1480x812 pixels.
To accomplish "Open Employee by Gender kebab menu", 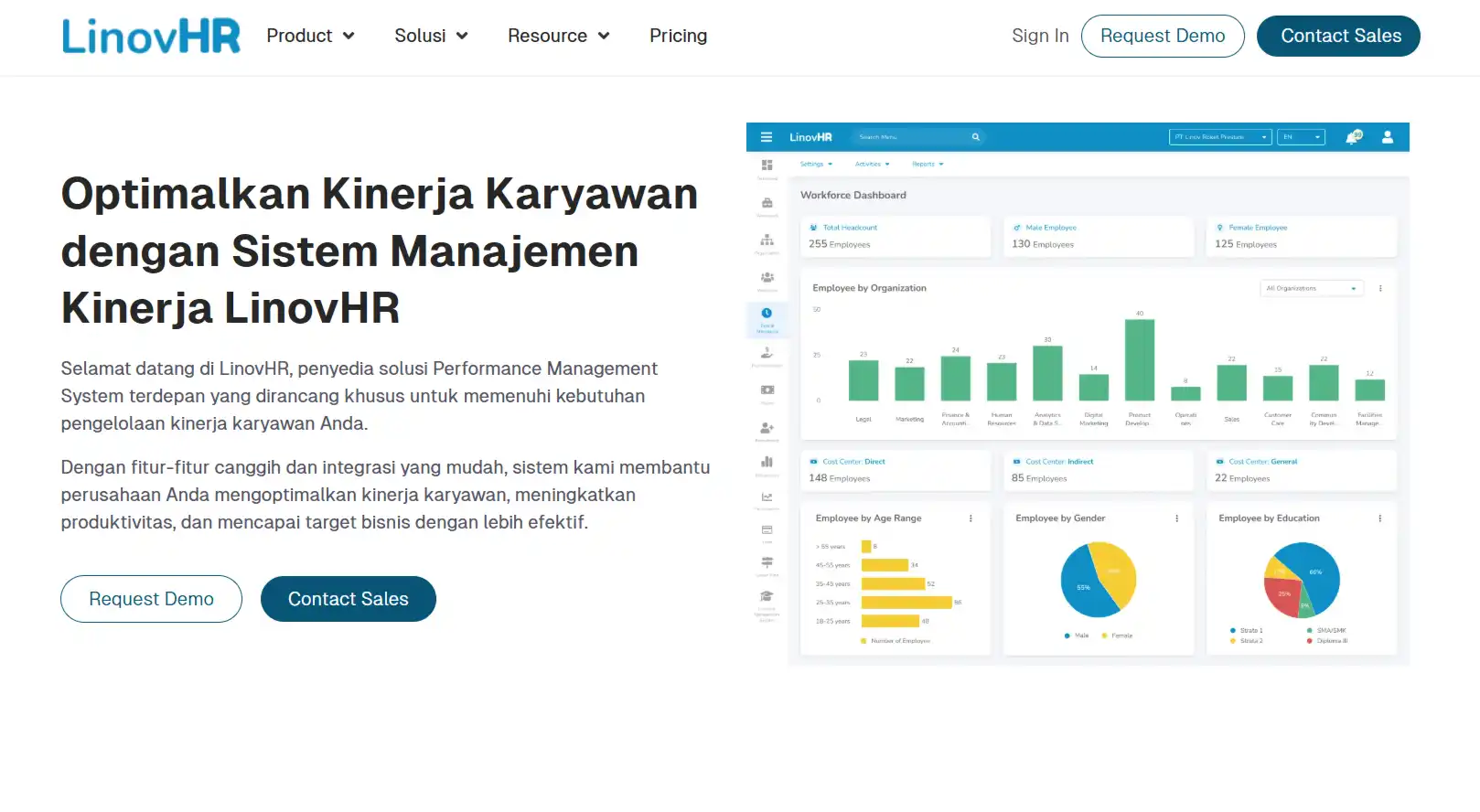I will 1176,518.
